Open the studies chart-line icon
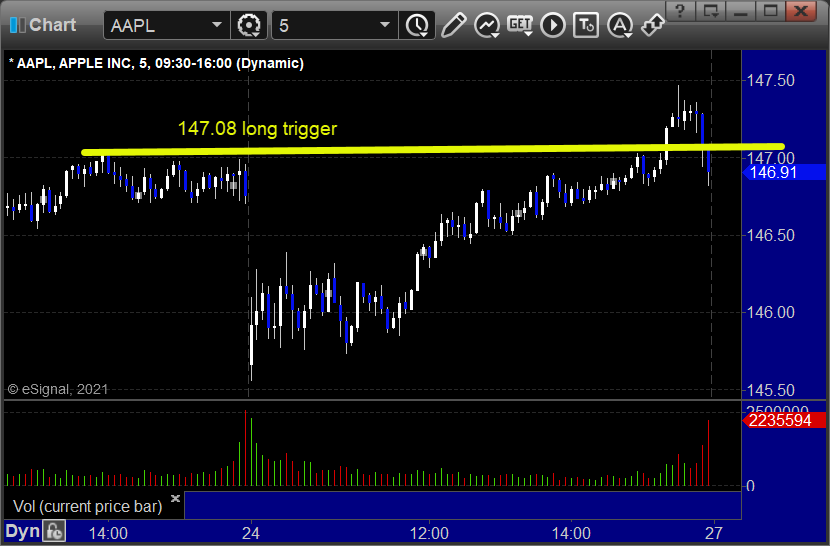 click(x=487, y=25)
